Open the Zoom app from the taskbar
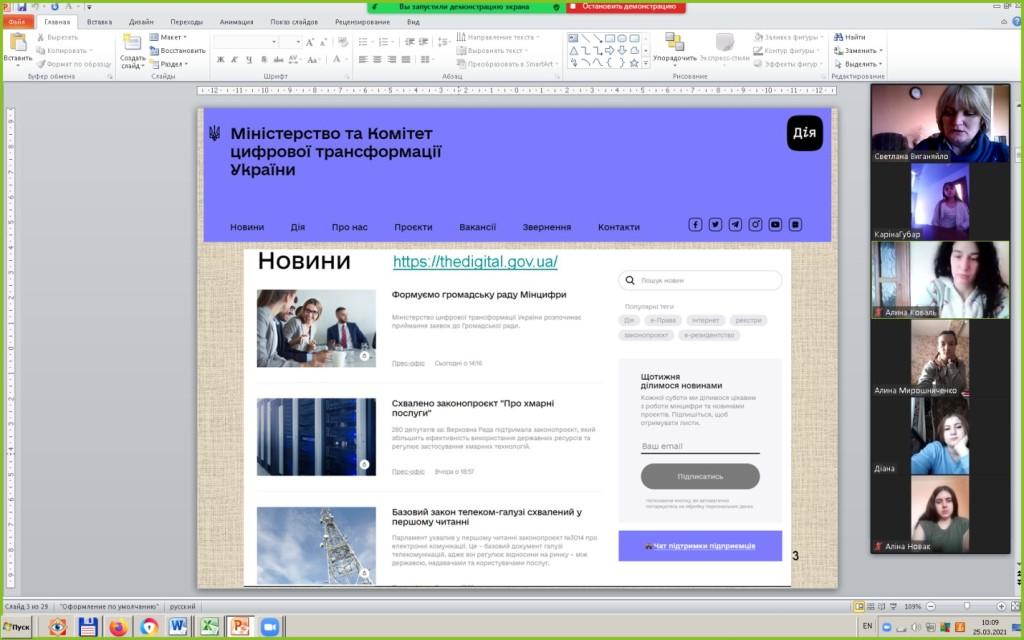This screenshot has width=1024, height=640. tap(269, 627)
